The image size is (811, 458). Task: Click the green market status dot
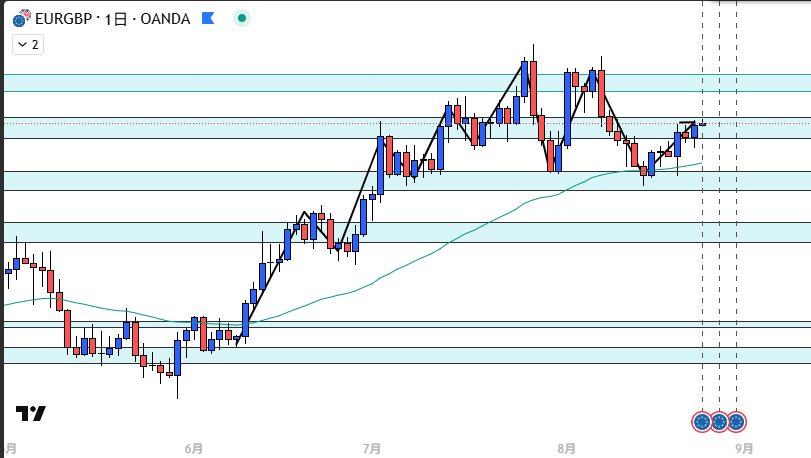point(242,19)
